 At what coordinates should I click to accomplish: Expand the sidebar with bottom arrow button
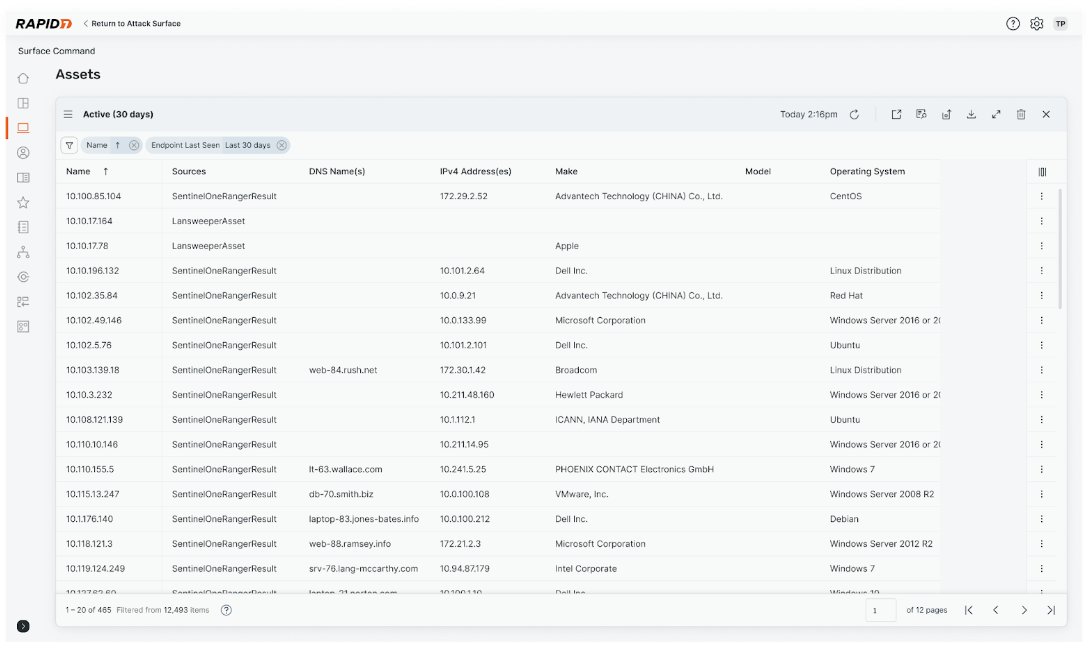pyautogui.click(x=23, y=626)
